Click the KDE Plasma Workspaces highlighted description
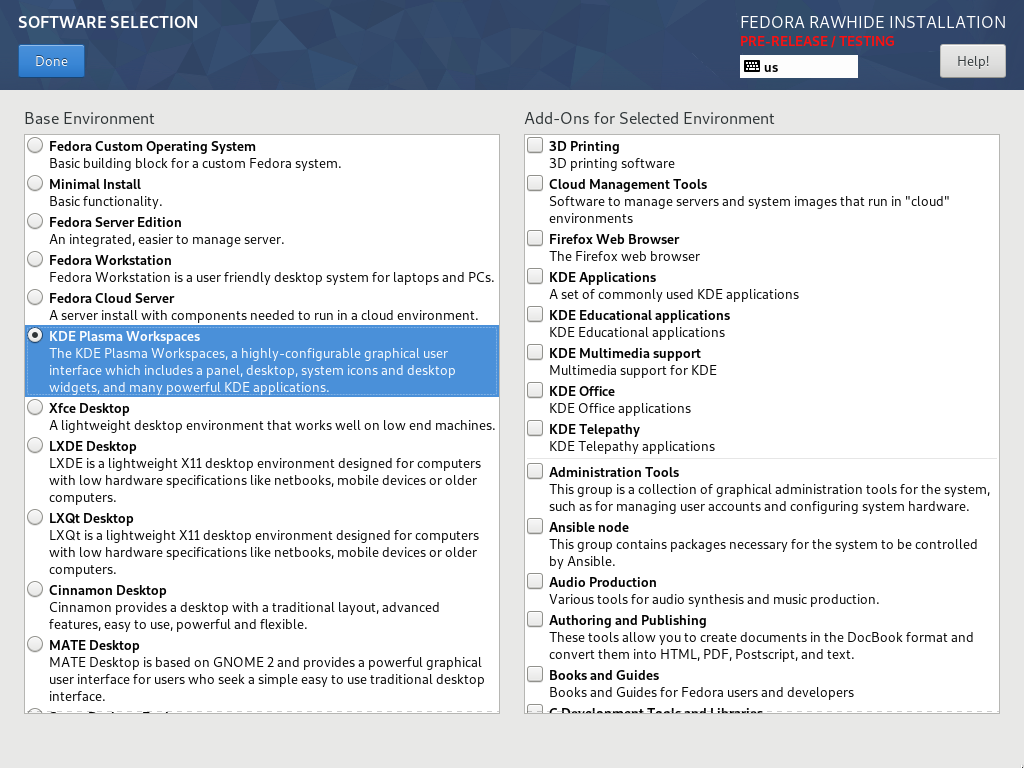The height and width of the screenshot is (768, 1024). 252,370
